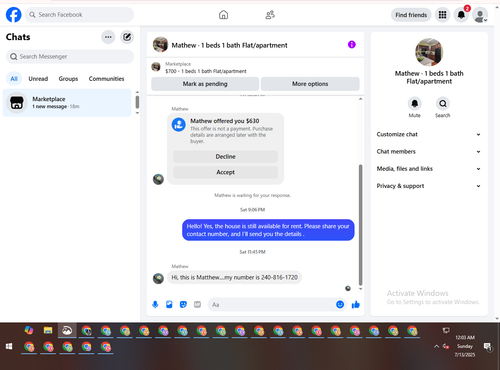500x370 pixels.
Task: Open the Windows Start button
Action: click(9, 347)
